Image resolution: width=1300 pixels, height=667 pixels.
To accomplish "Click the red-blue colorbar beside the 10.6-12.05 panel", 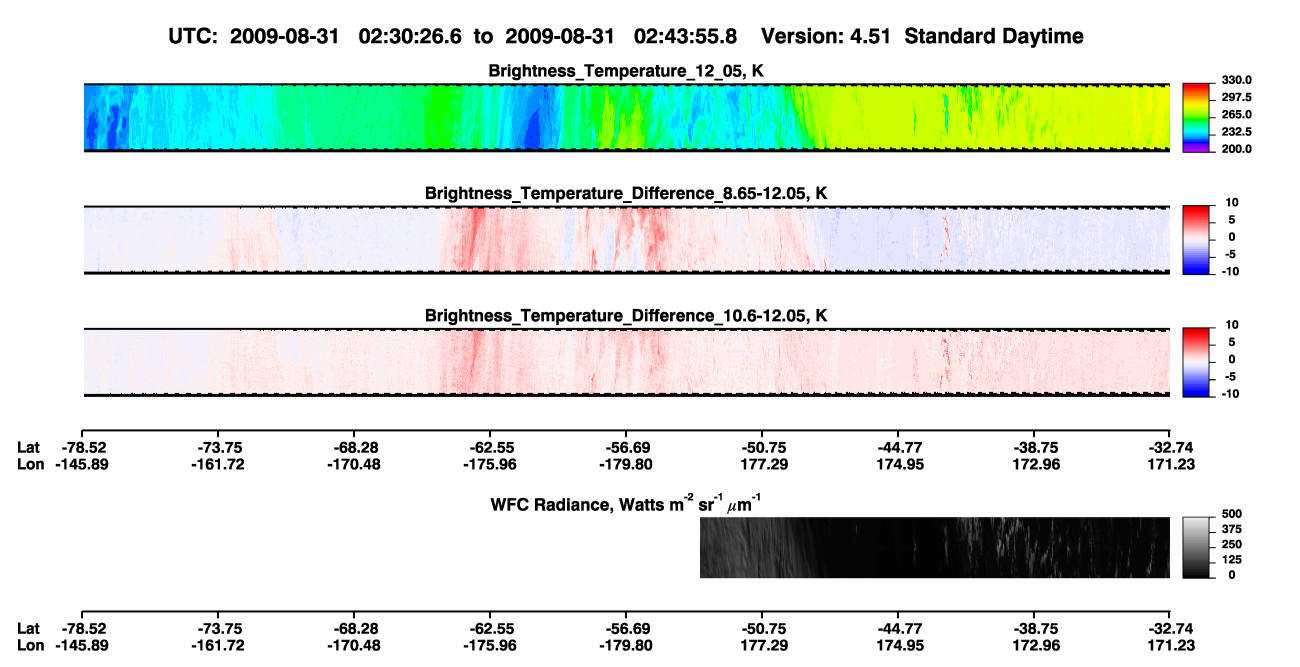I will 1197,361.
